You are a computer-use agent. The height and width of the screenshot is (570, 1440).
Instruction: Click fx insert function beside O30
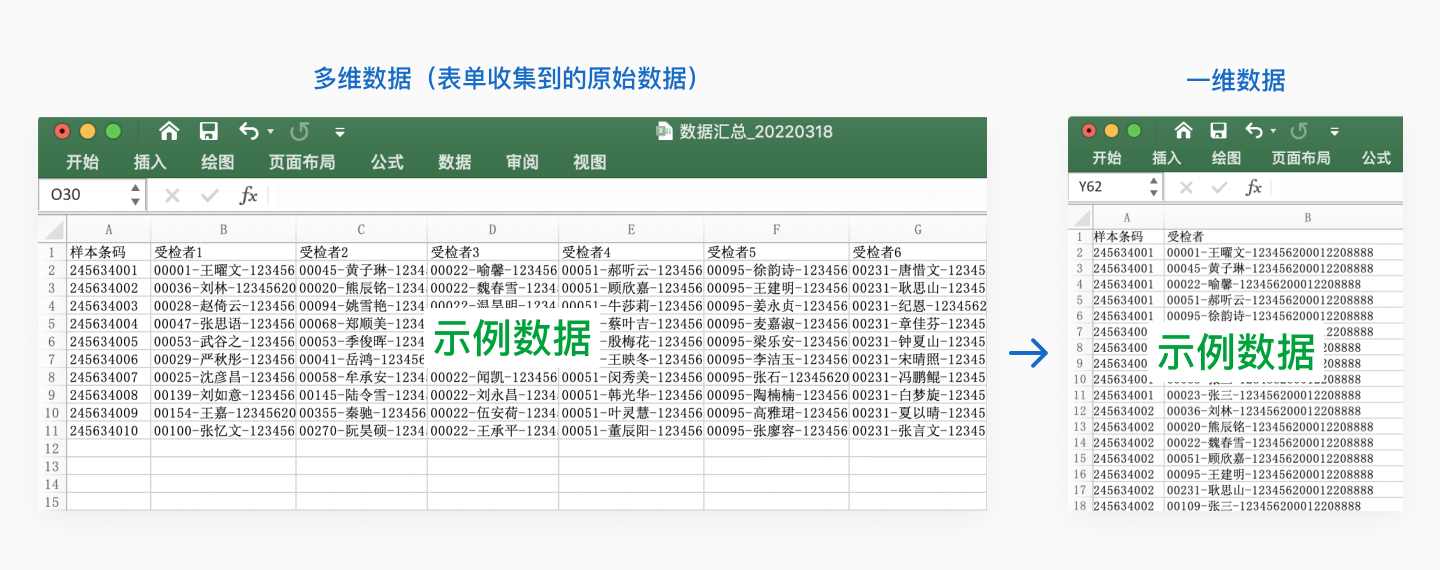click(248, 195)
